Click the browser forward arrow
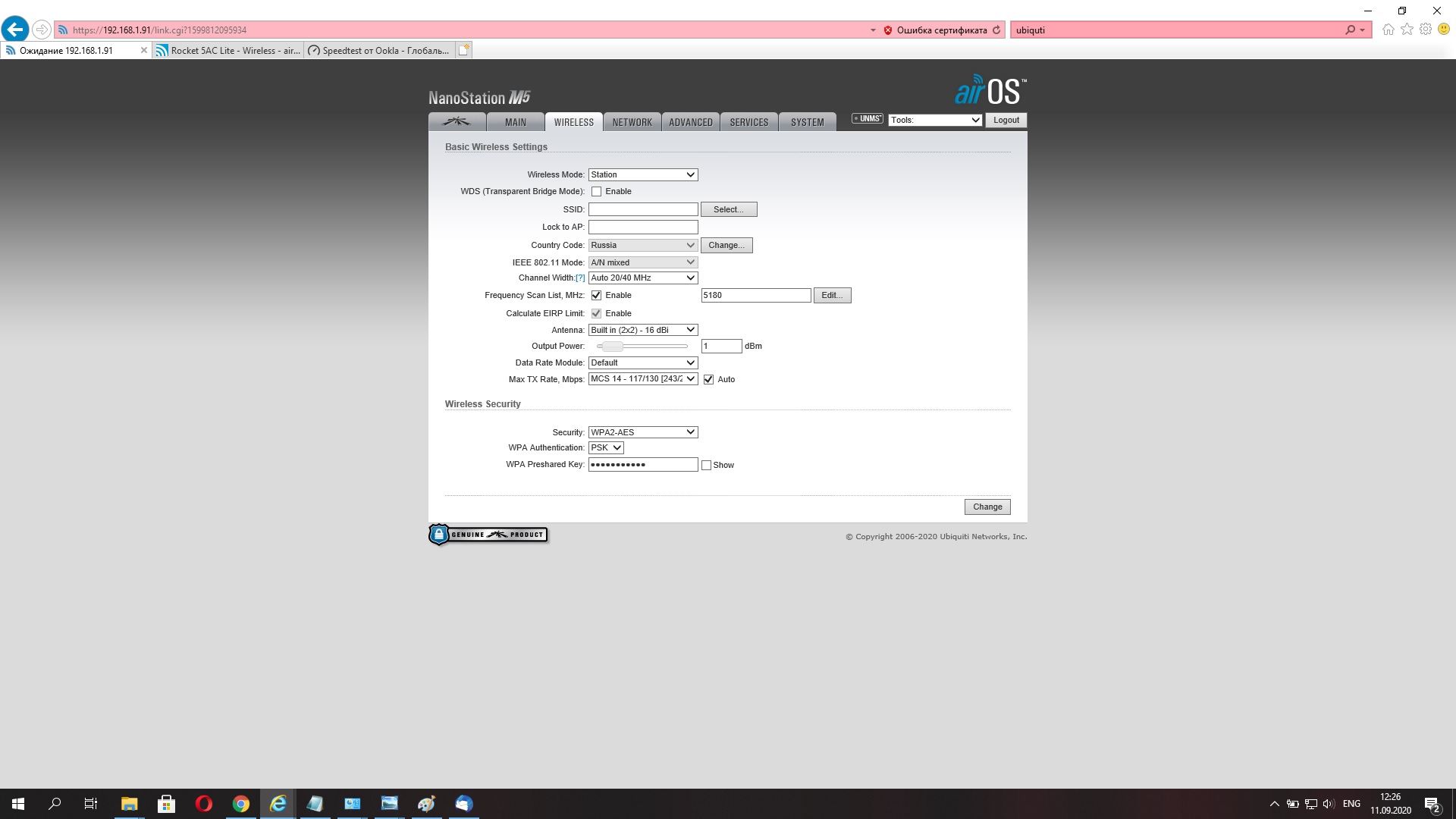 tap(42, 30)
